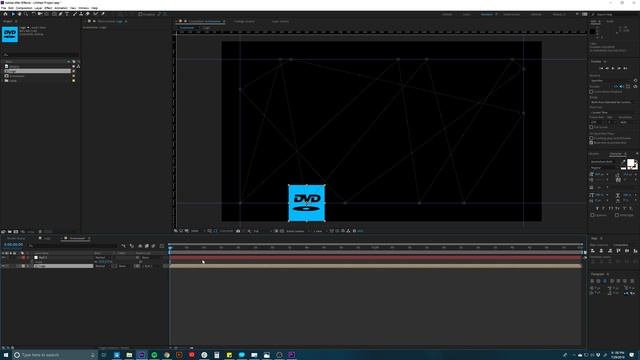Jump to first frame in Preview panel

(601, 68)
